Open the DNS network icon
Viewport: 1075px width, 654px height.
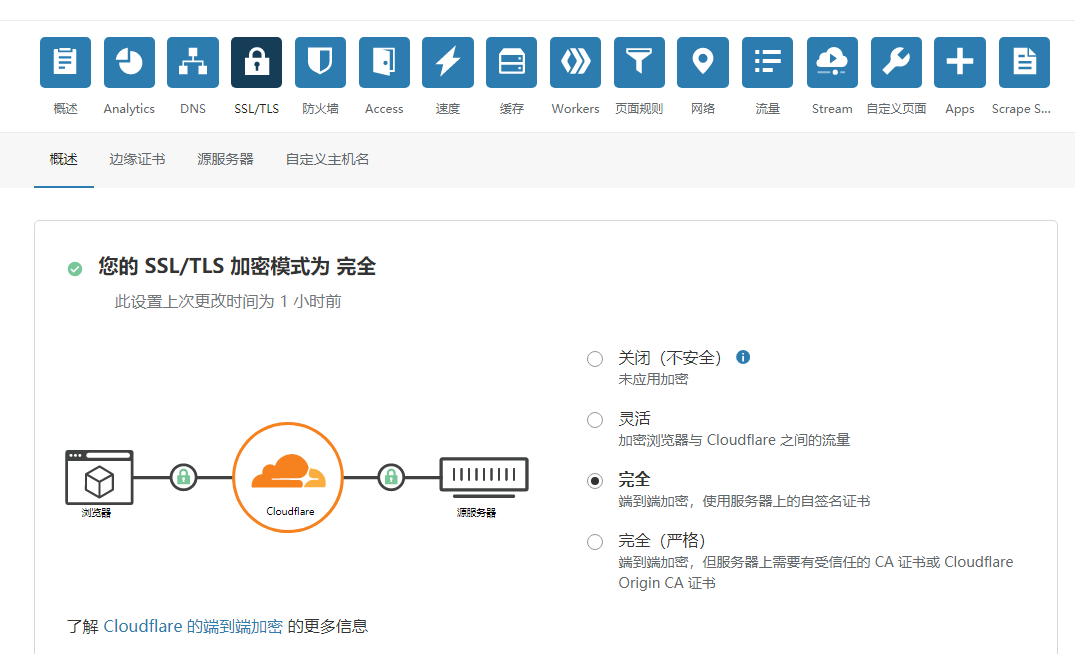193,62
